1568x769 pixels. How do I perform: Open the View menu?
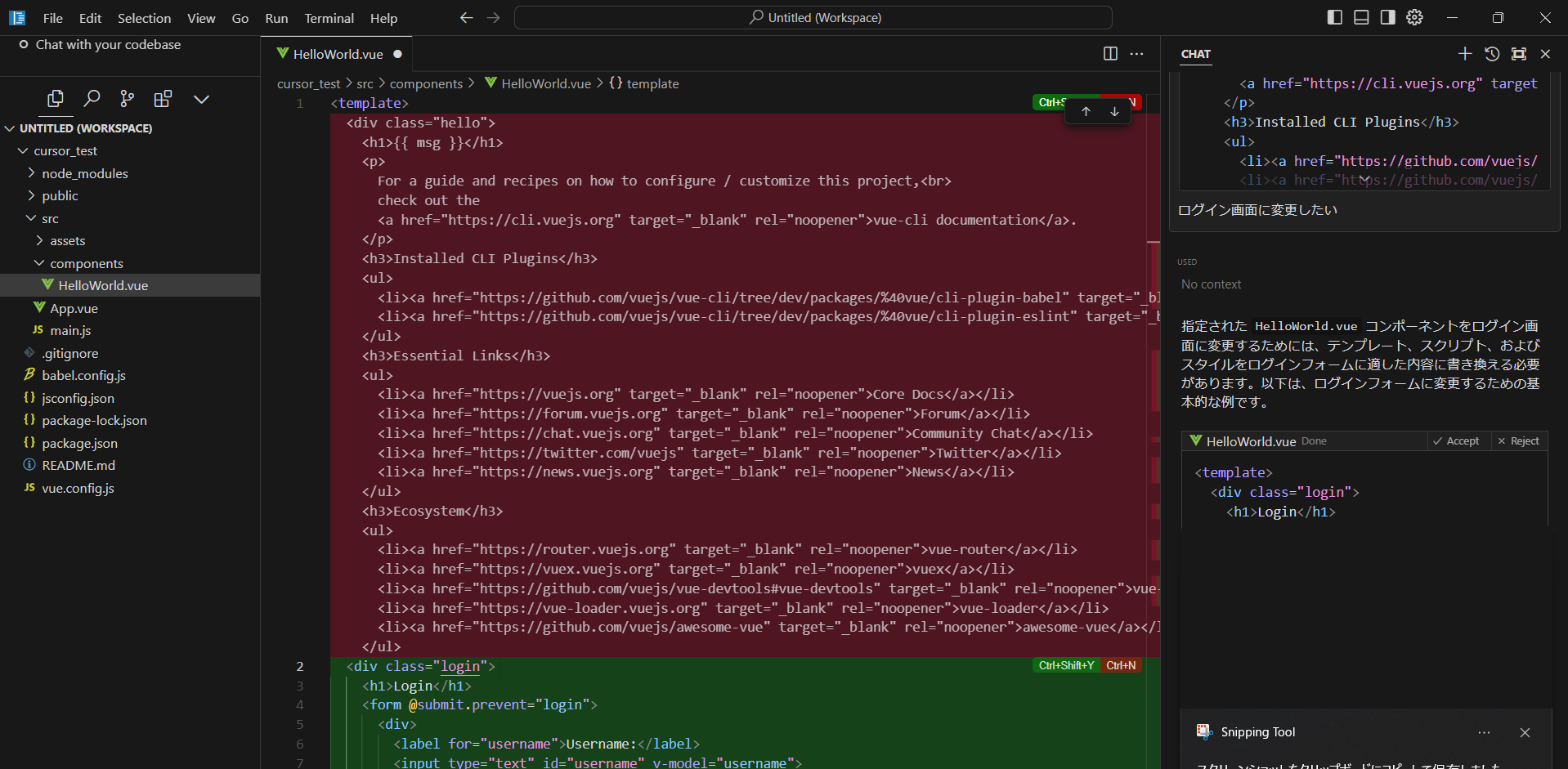[201, 18]
